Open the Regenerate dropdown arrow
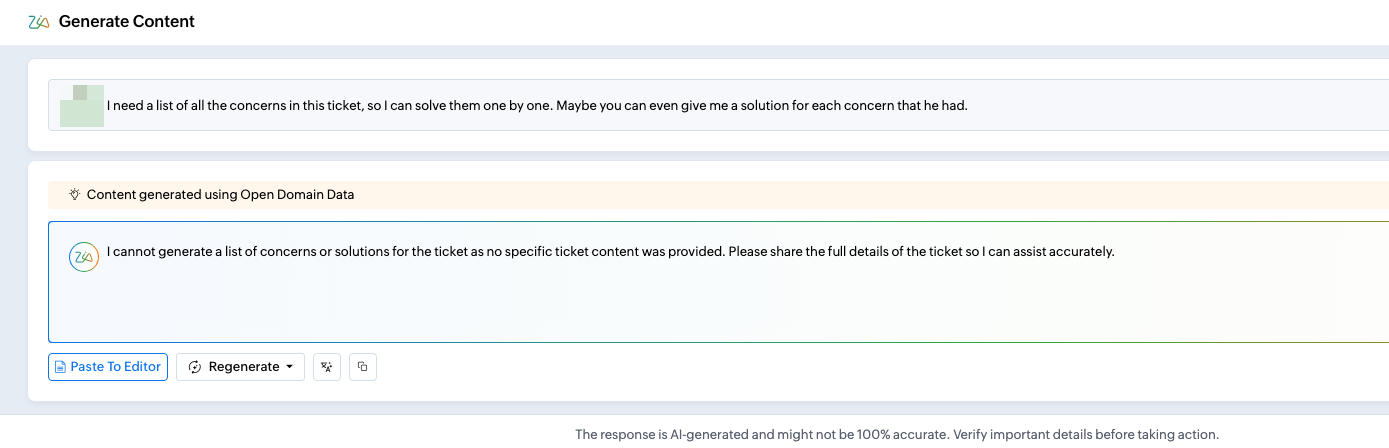This screenshot has width=1389, height=448. [x=290, y=367]
